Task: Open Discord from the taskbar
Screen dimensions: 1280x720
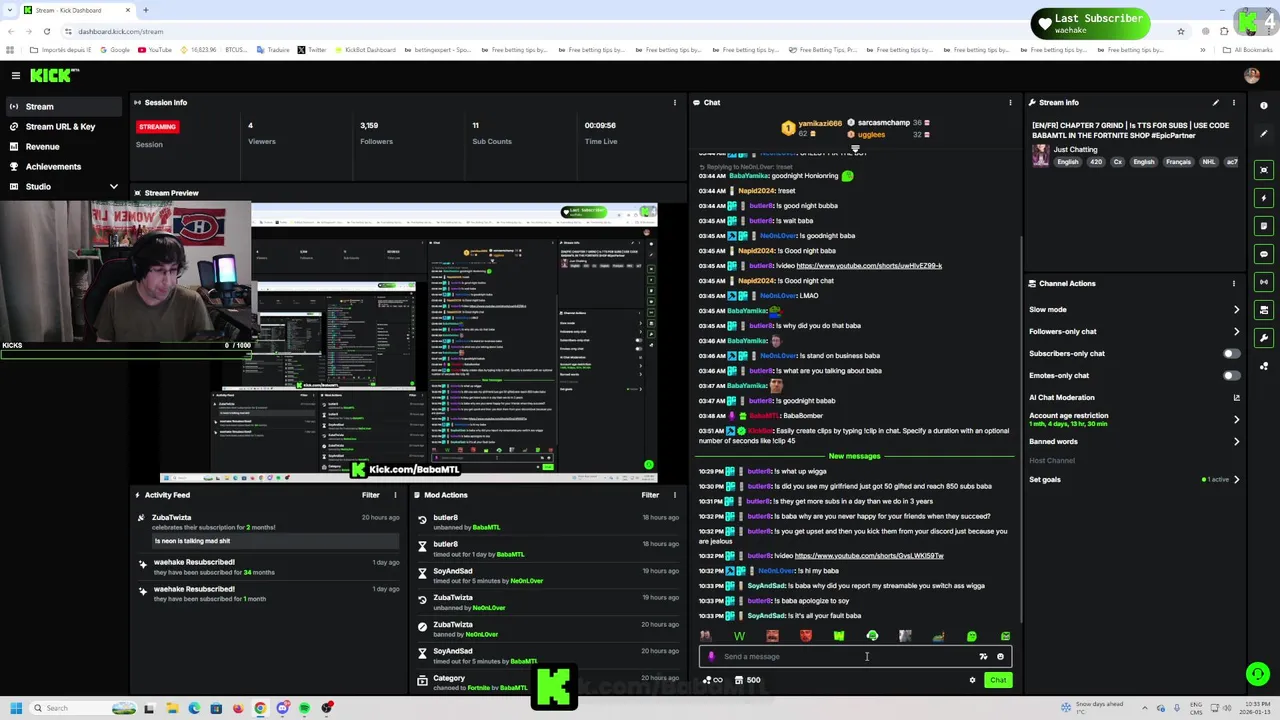Action: (282, 708)
